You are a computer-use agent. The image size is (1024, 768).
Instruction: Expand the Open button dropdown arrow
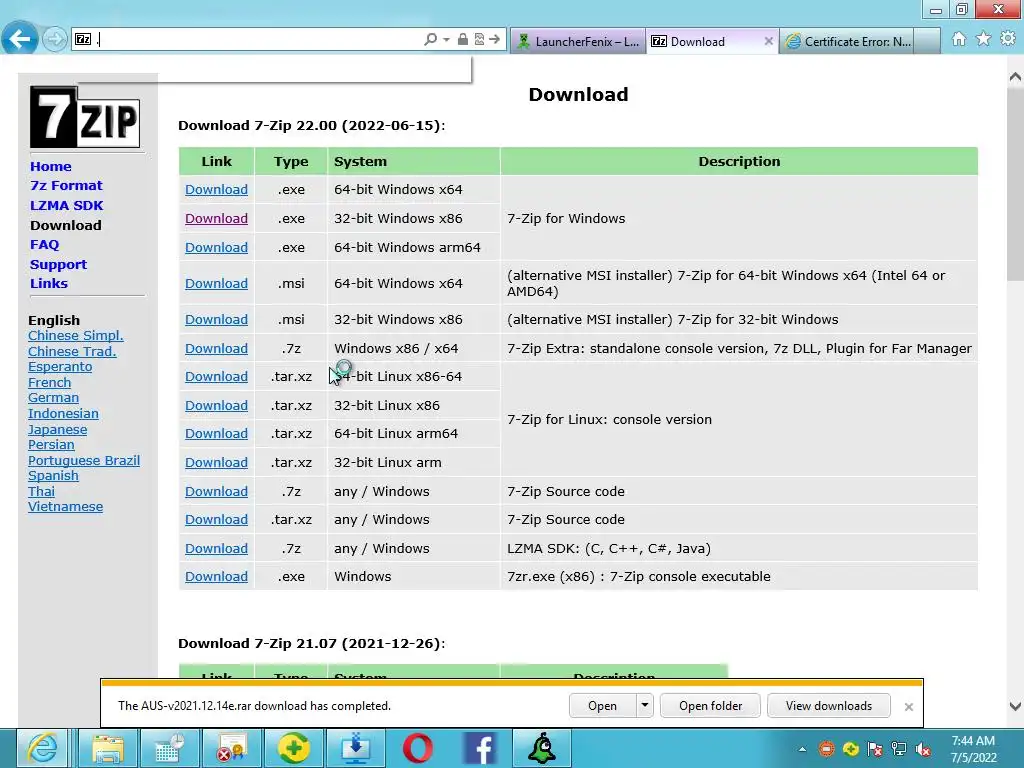pos(645,706)
